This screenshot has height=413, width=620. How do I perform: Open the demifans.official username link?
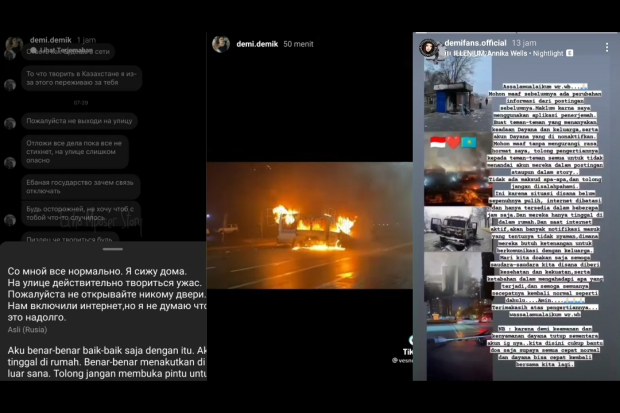(475, 43)
